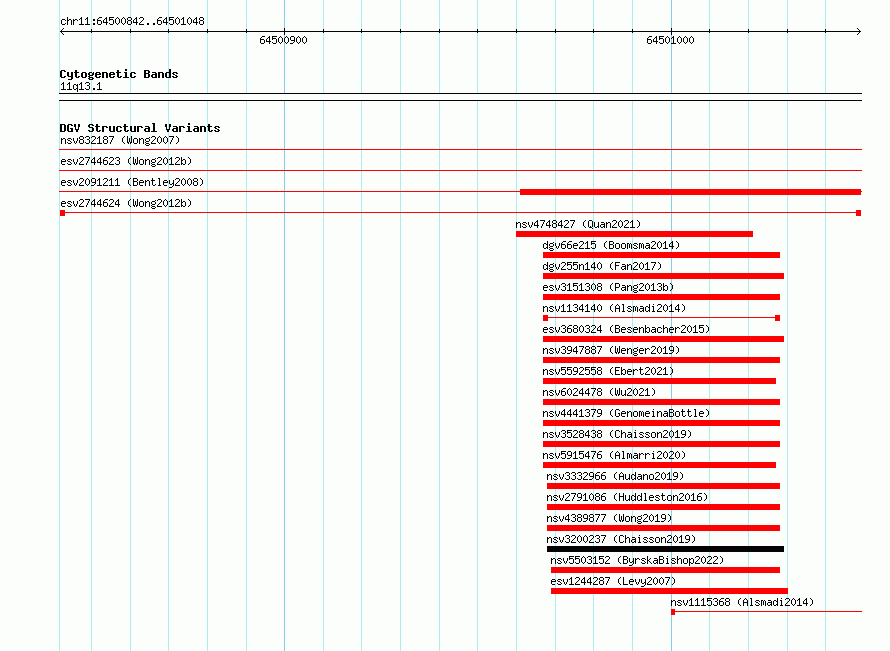Click the Cytogenetic Bands track title
The image size is (890, 651).
(x=119, y=74)
